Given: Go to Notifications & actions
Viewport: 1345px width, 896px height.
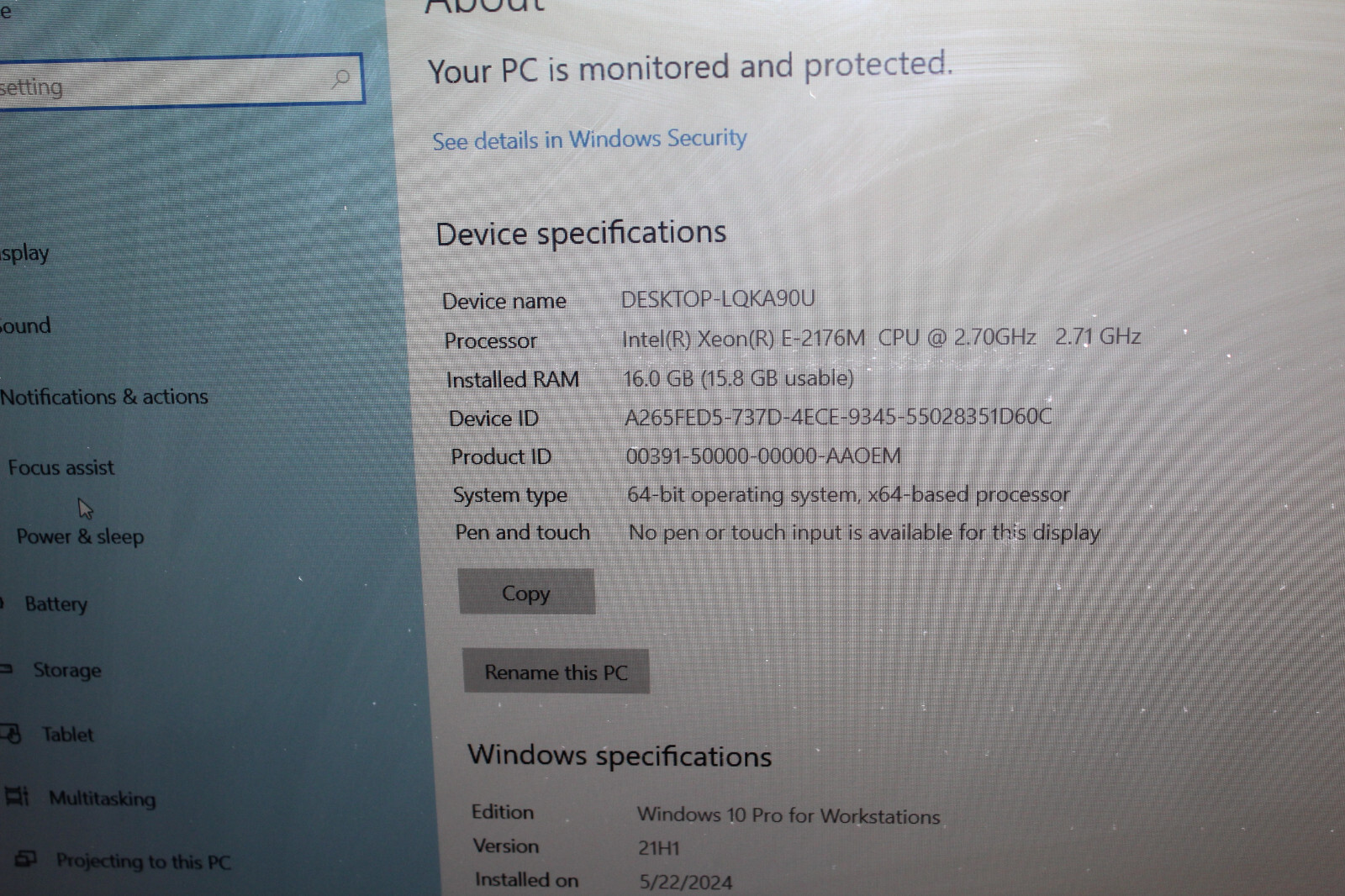Looking at the screenshot, I should click(x=103, y=397).
